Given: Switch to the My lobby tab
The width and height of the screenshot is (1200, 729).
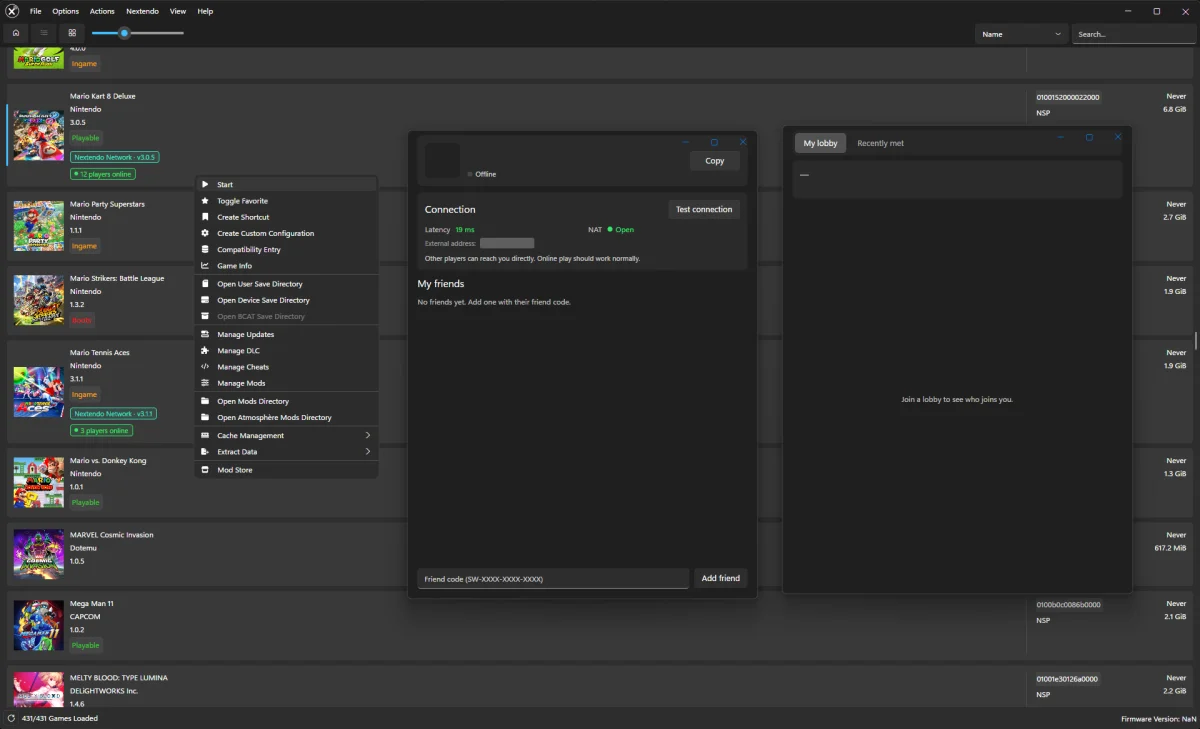Looking at the screenshot, I should (821, 143).
